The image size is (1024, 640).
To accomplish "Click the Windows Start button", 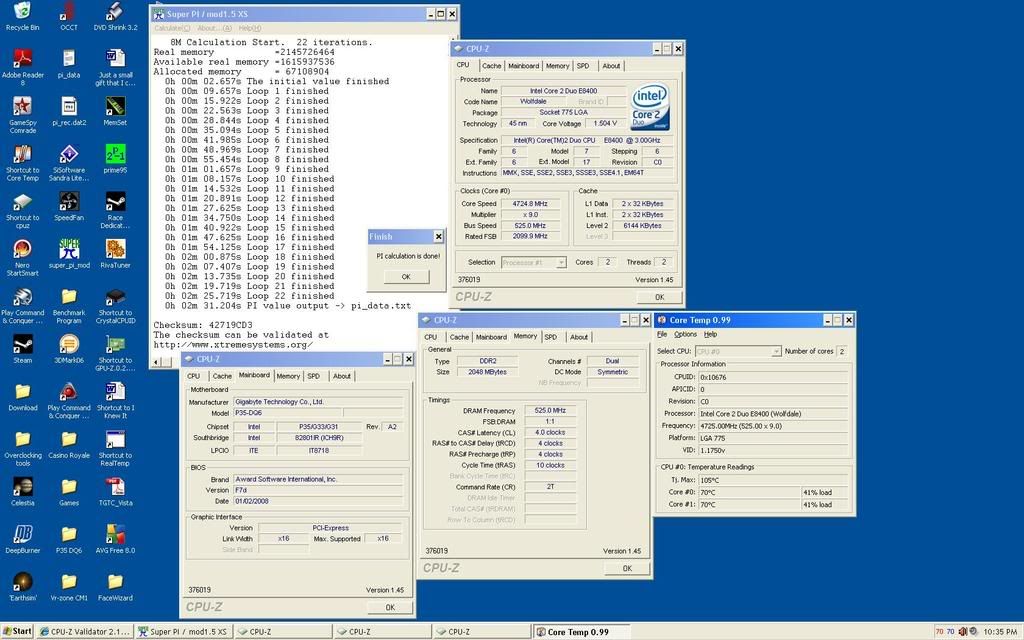I will [x=18, y=632].
